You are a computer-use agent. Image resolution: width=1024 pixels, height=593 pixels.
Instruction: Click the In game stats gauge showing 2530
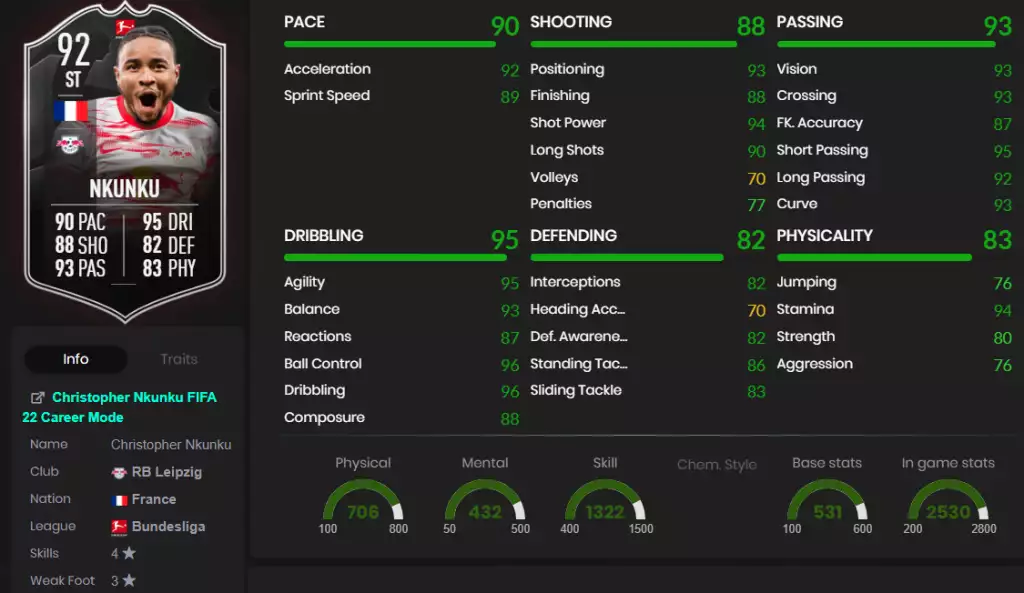pyautogui.click(x=948, y=502)
